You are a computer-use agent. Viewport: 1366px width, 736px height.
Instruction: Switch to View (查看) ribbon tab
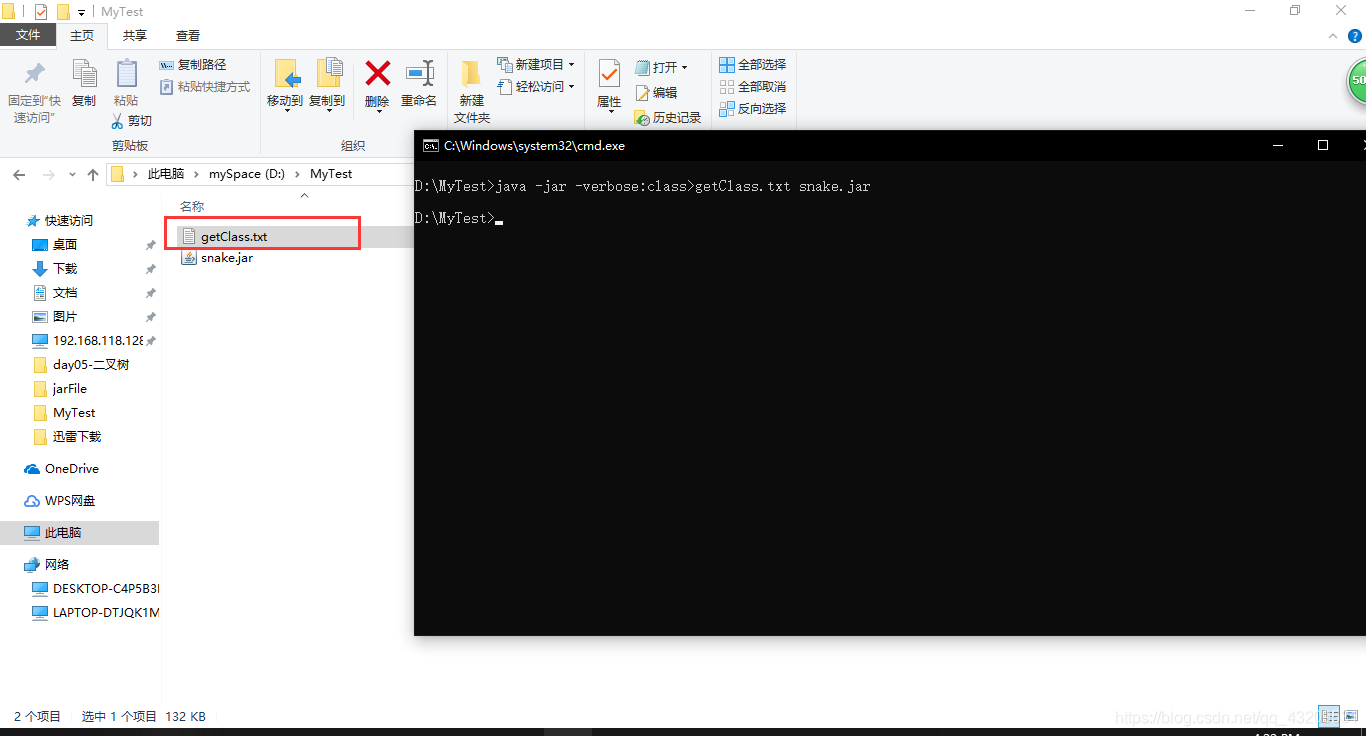click(x=188, y=35)
